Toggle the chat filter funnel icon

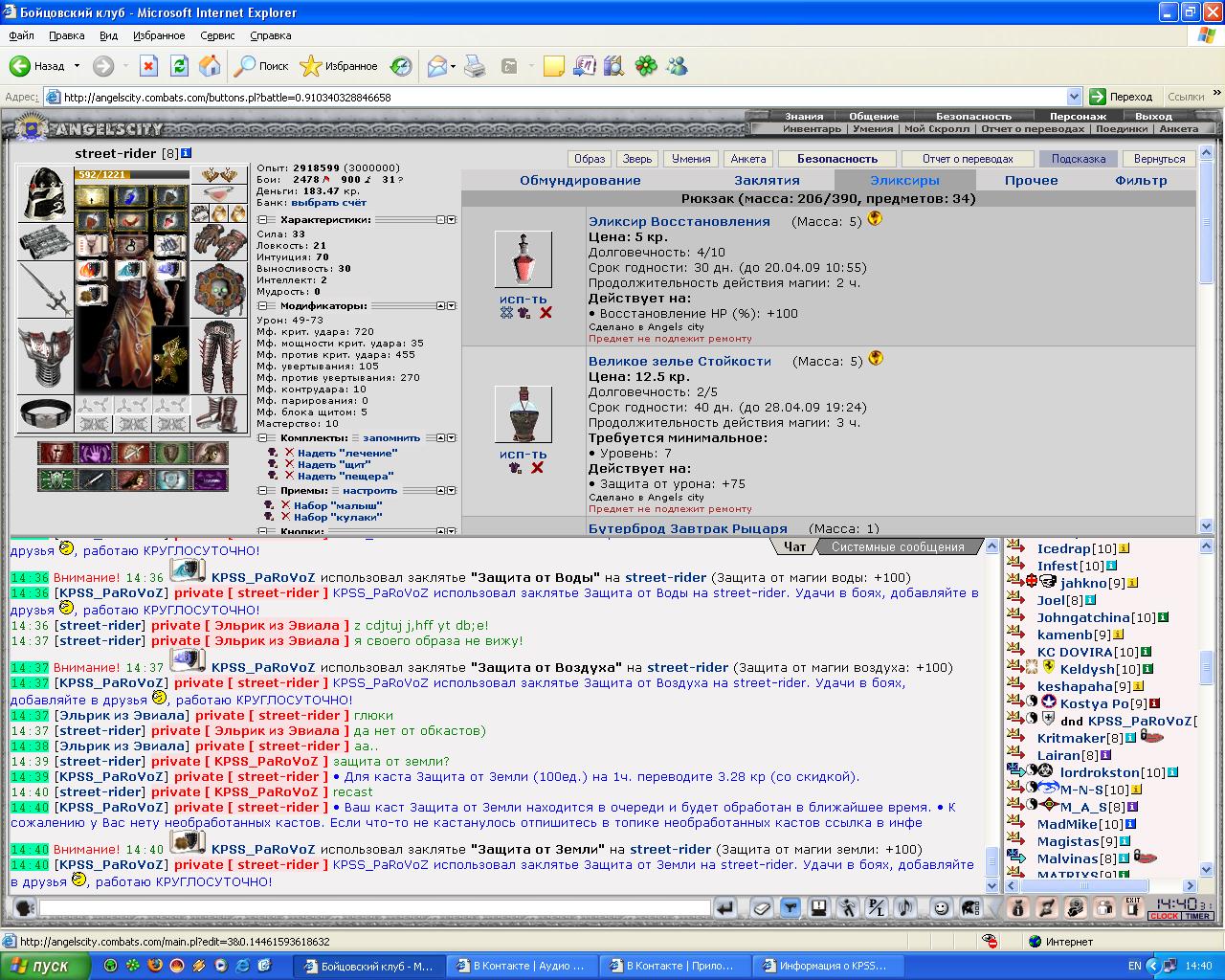[x=791, y=907]
